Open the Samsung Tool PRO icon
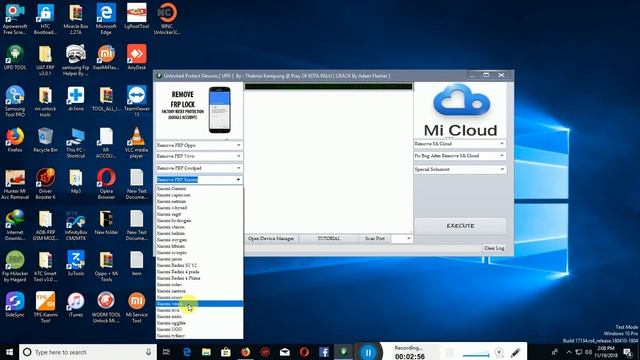Viewport: 640px width, 360px height. (x=15, y=101)
